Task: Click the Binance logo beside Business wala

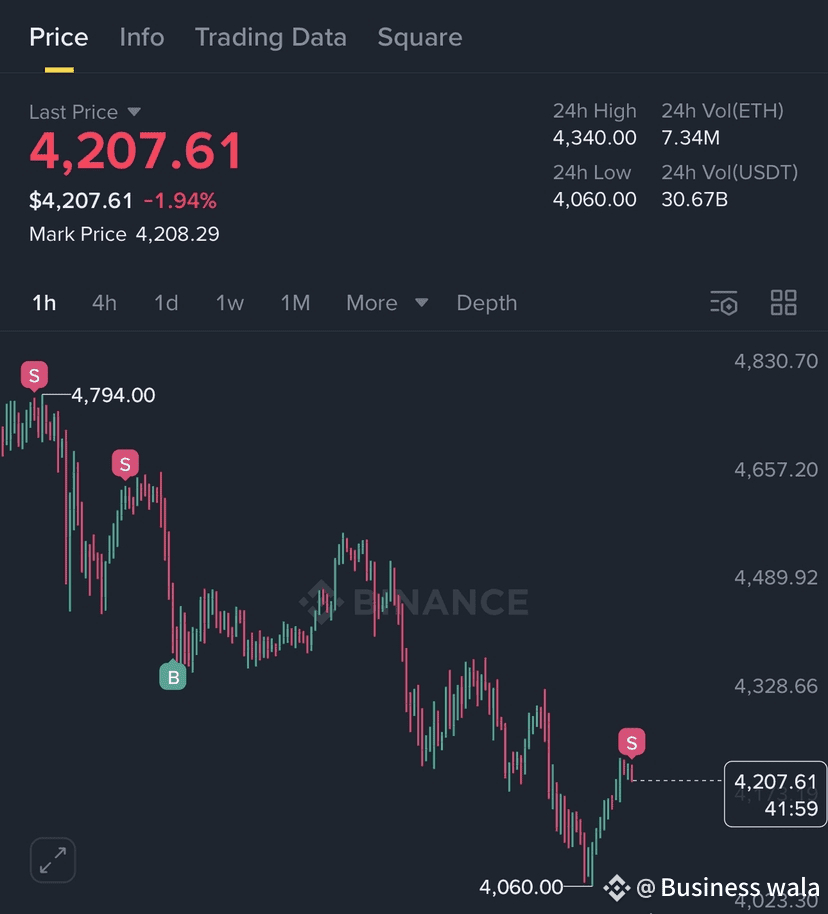Action: coord(616,888)
